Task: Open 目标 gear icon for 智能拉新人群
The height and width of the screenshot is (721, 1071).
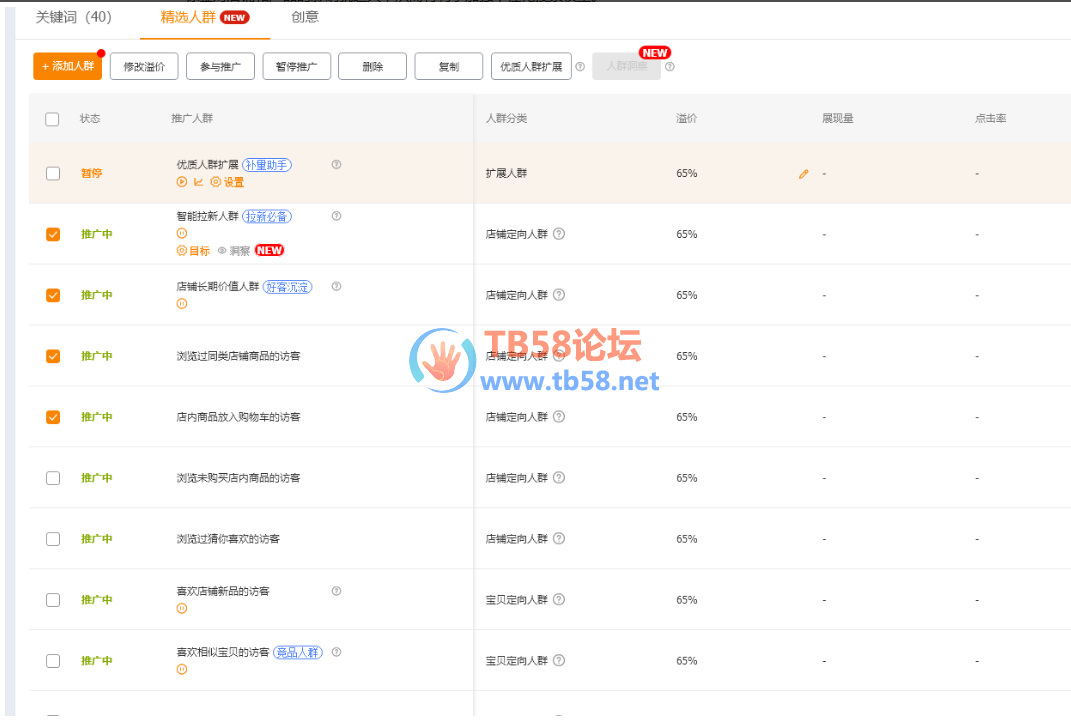Action: pos(182,251)
